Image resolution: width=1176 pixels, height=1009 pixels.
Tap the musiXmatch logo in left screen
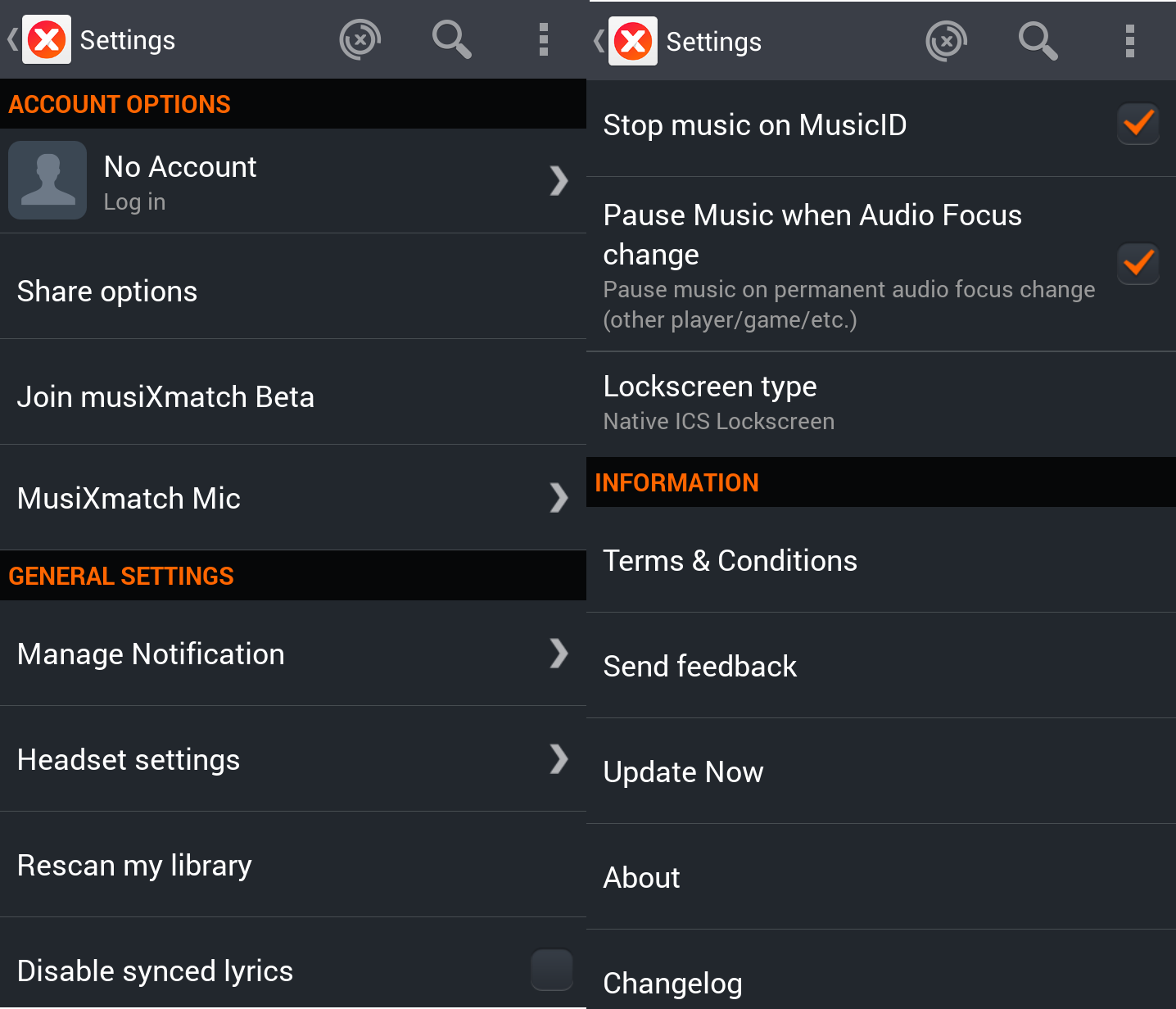tap(47, 39)
